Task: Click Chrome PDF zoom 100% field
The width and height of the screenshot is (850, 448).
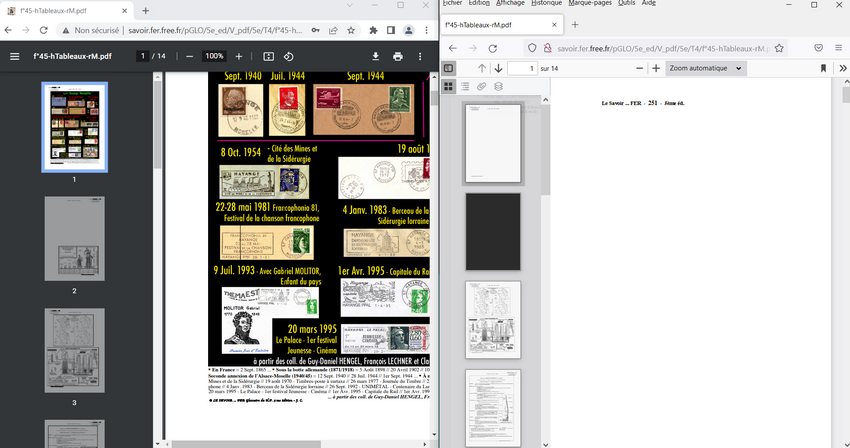Action: pyautogui.click(x=214, y=56)
